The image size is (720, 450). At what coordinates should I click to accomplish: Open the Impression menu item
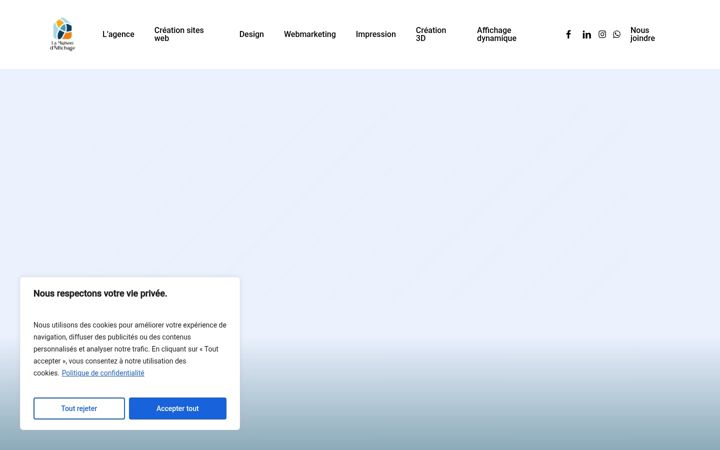click(x=376, y=34)
